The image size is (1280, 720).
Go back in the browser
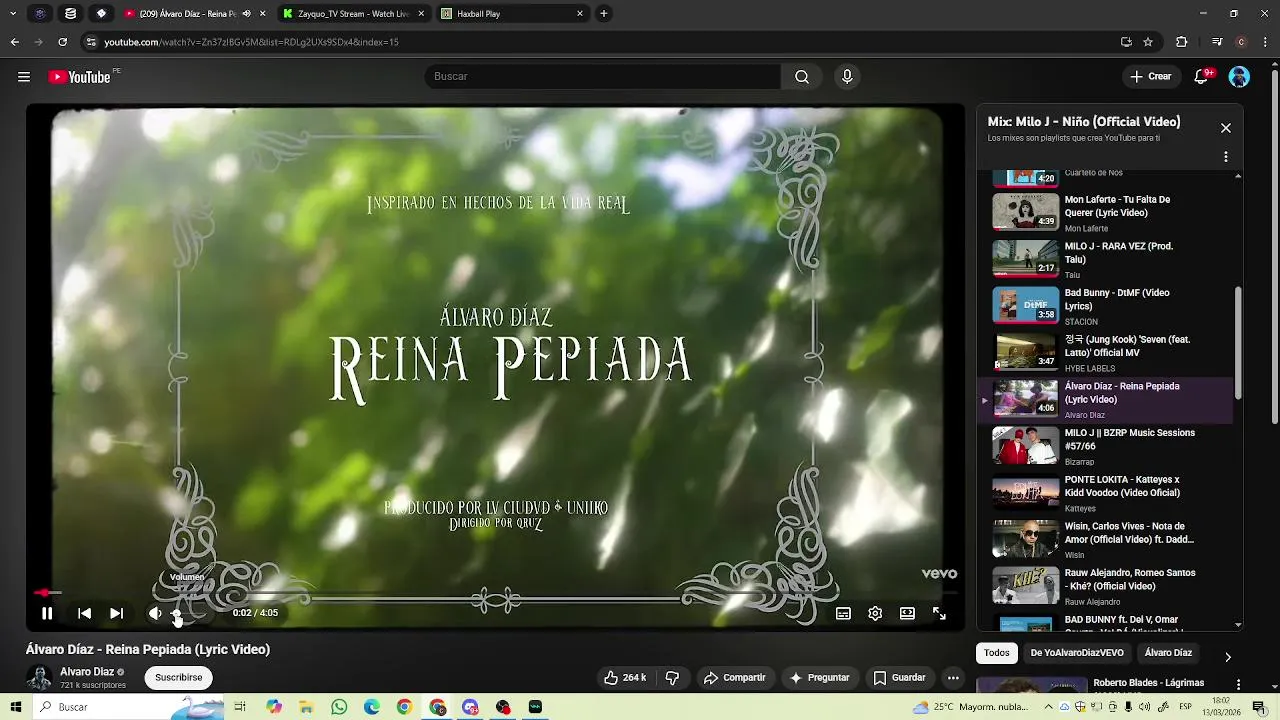14,42
